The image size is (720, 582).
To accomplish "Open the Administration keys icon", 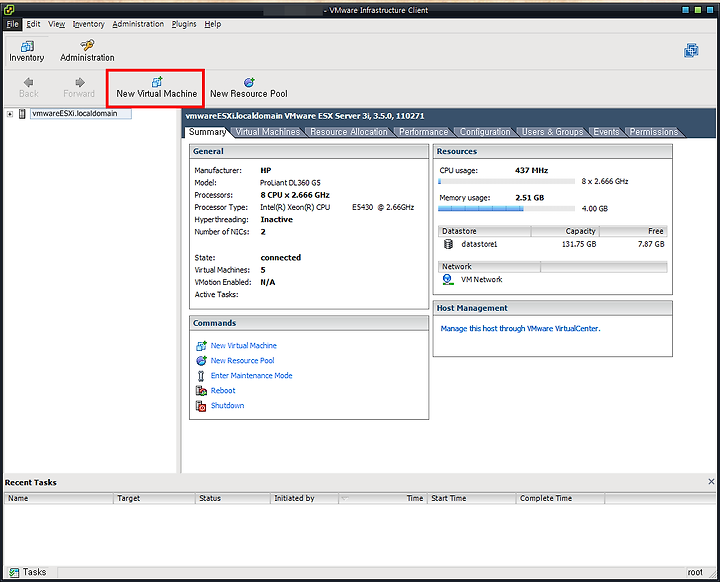I will tap(87, 45).
